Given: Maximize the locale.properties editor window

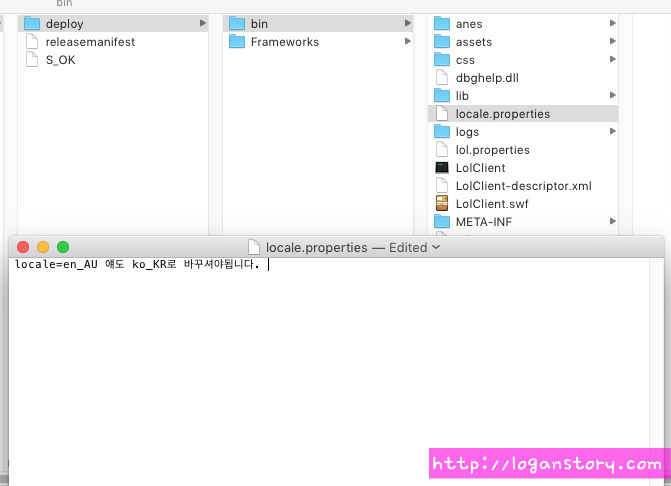Looking at the screenshot, I should click(x=63, y=247).
